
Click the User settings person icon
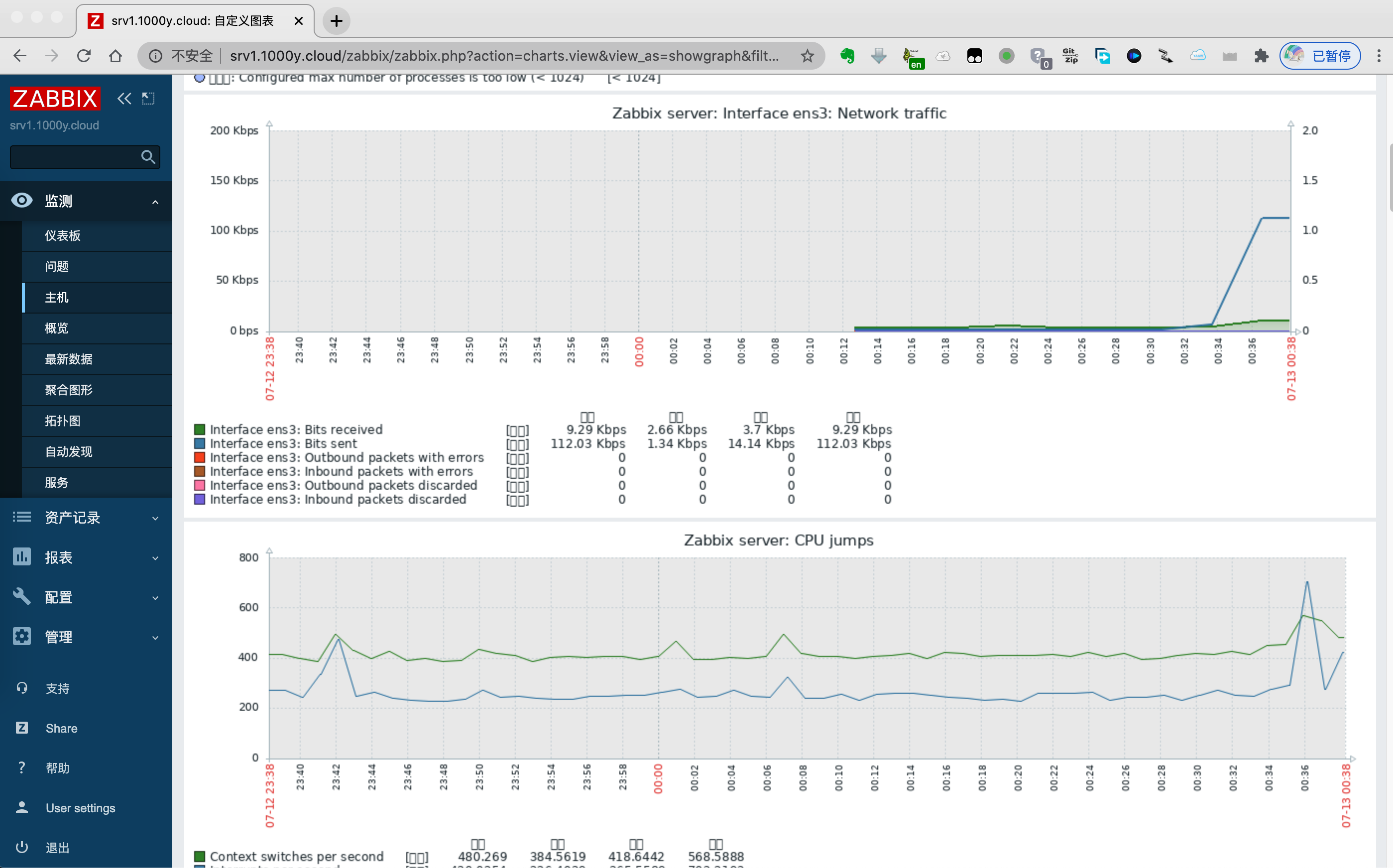point(22,807)
